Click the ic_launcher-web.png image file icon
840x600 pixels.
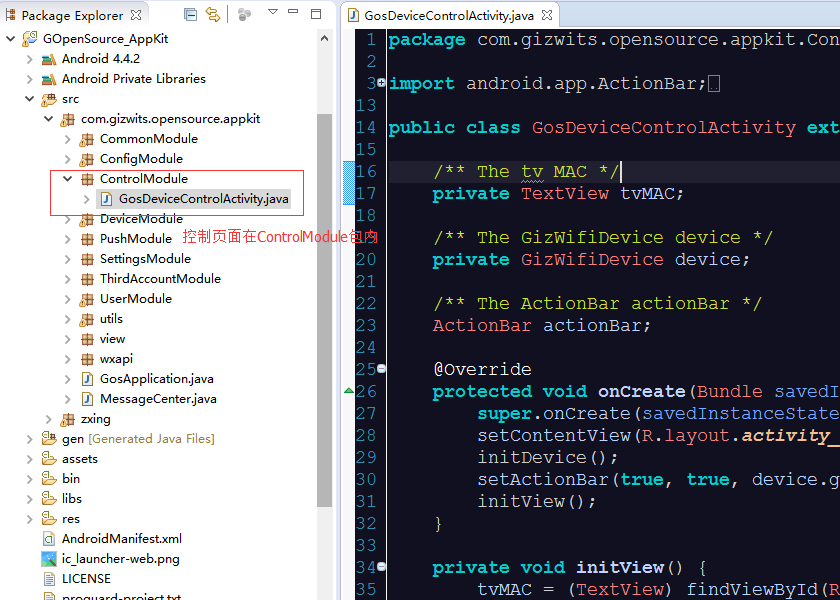click(48, 559)
